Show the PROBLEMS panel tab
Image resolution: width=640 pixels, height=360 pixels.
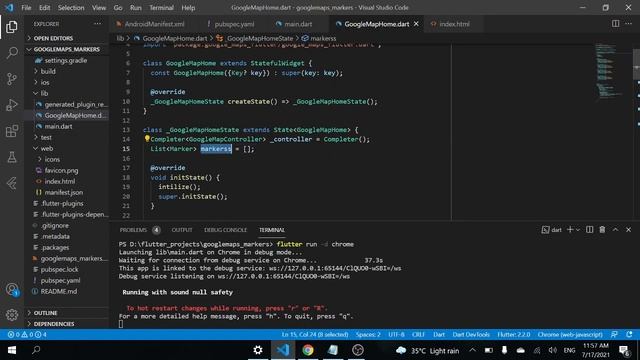[133, 230]
